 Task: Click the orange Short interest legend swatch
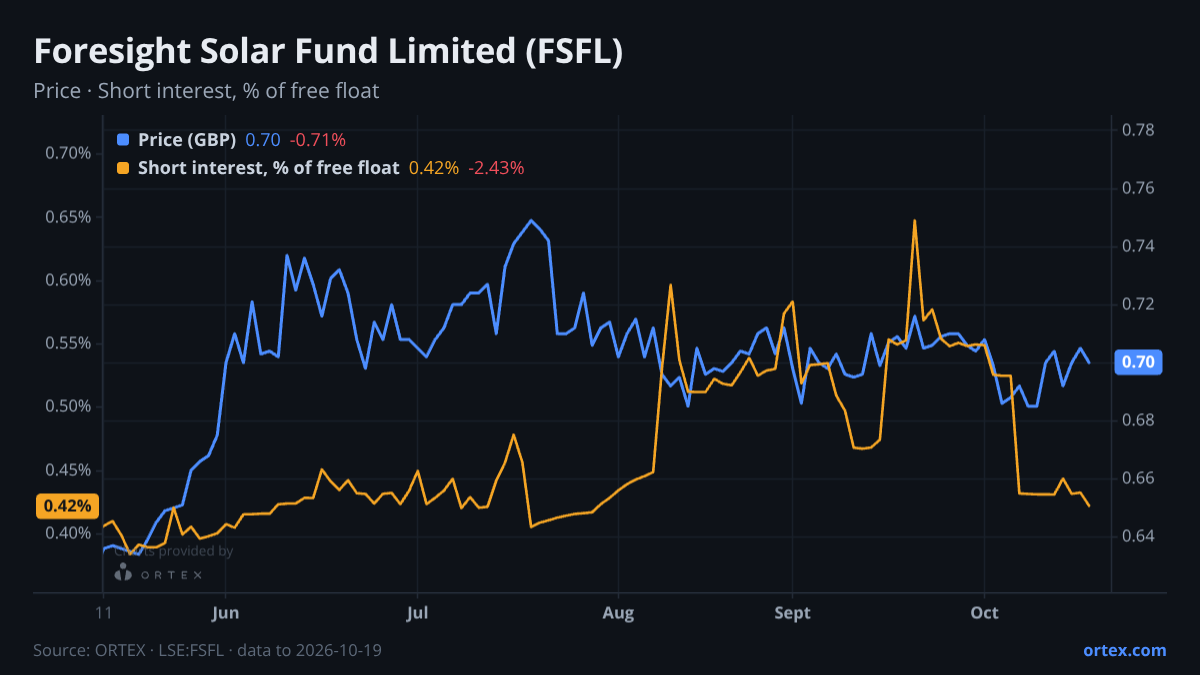123,168
